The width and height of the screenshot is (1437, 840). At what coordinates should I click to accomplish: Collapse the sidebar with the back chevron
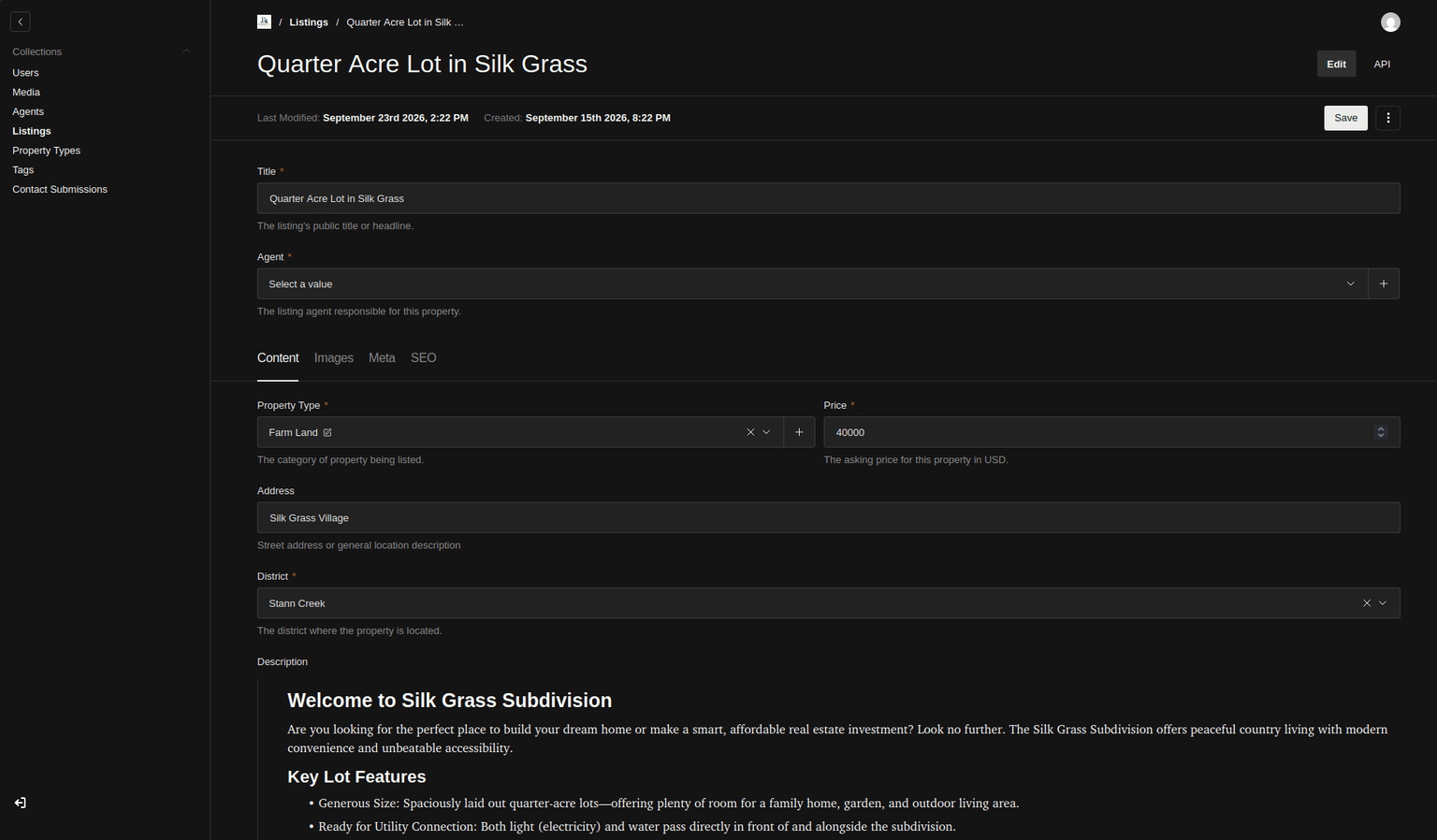pyautogui.click(x=21, y=22)
